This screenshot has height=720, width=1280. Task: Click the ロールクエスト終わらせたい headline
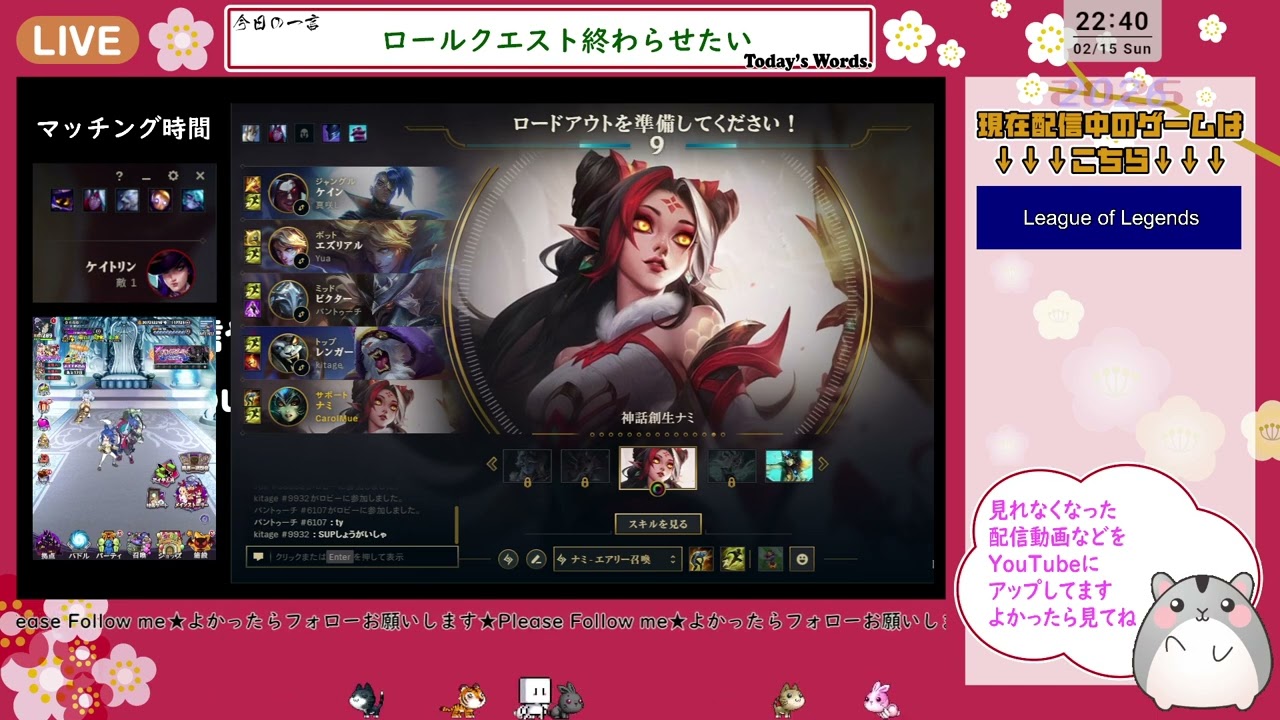(x=568, y=40)
